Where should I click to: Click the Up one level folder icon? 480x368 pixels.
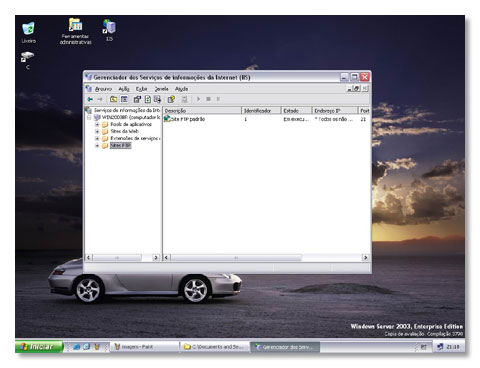click(x=113, y=99)
